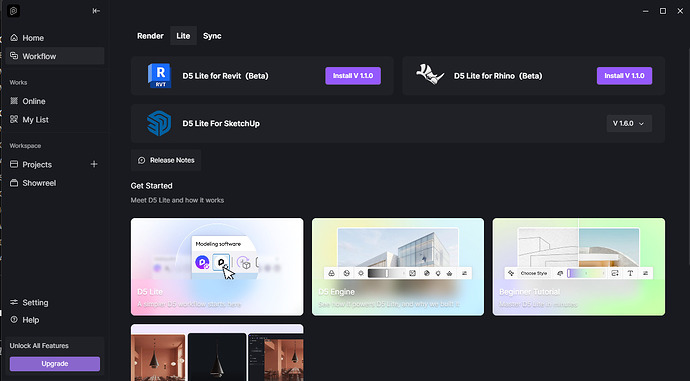
Task: Open My List
Action: click(x=55, y=119)
